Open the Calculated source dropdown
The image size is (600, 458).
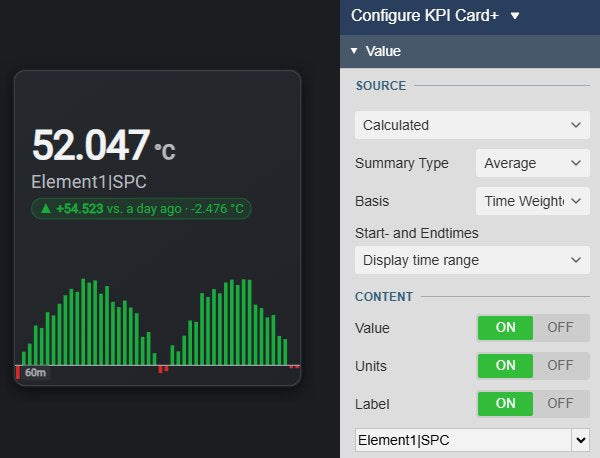pos(472,125)
